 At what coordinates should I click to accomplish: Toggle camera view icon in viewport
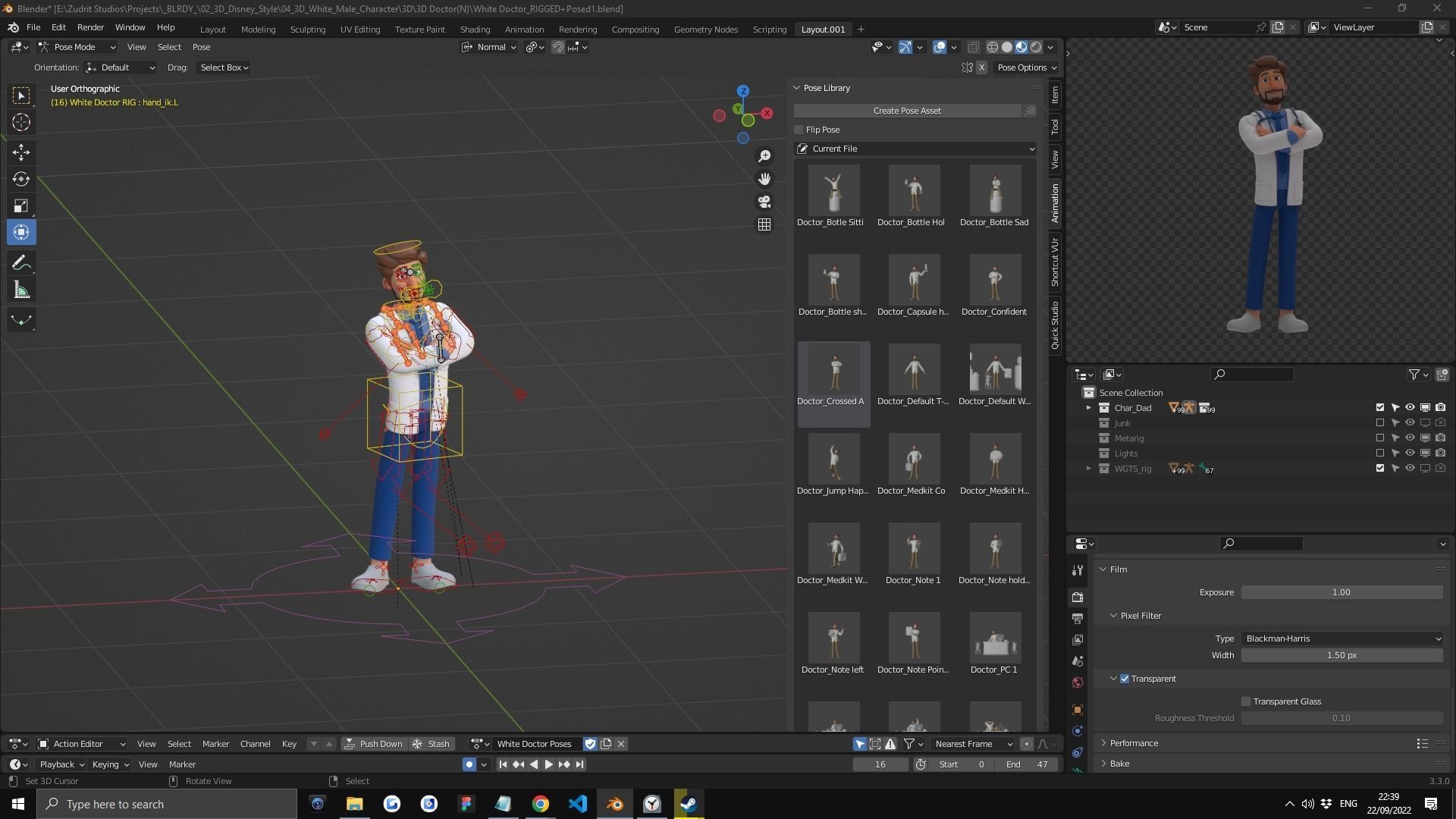(764, 202)
